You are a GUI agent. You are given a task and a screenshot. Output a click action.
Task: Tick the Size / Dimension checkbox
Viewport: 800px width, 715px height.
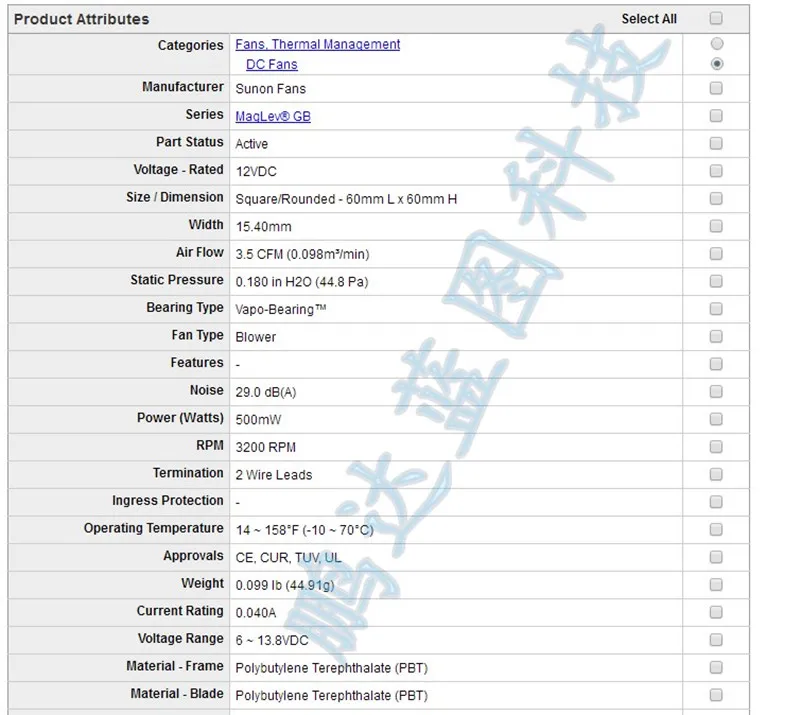[716, 198]
